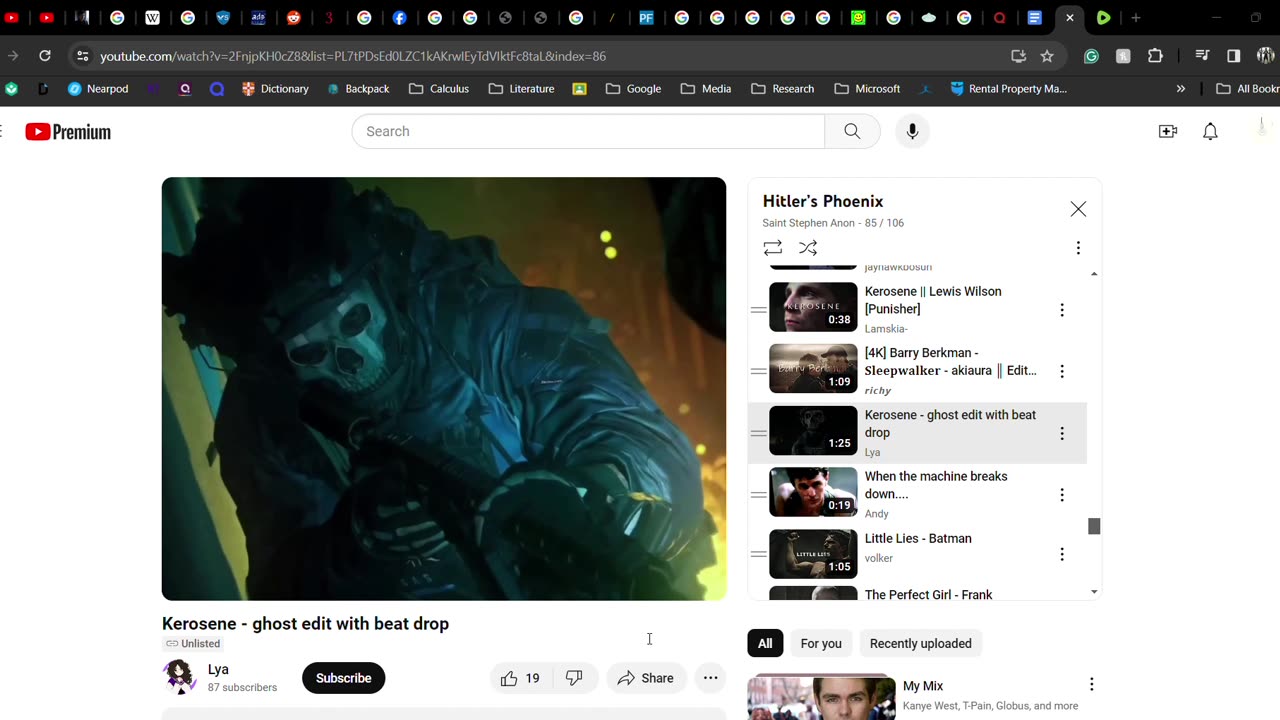Open the browser media controls icon

[x=1202, y=56]
